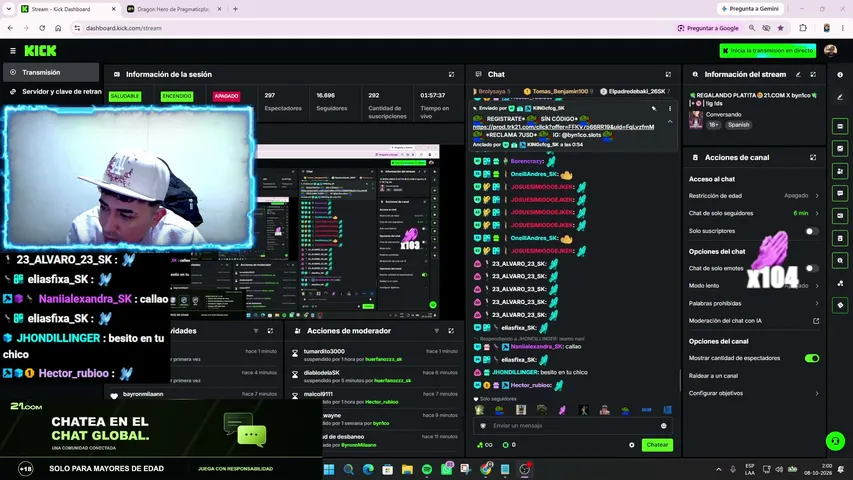The width and height of the screenshot is (853, 480).
Task: Click the stream category thumbnail beside Conversando
Action: pos(696,120)
